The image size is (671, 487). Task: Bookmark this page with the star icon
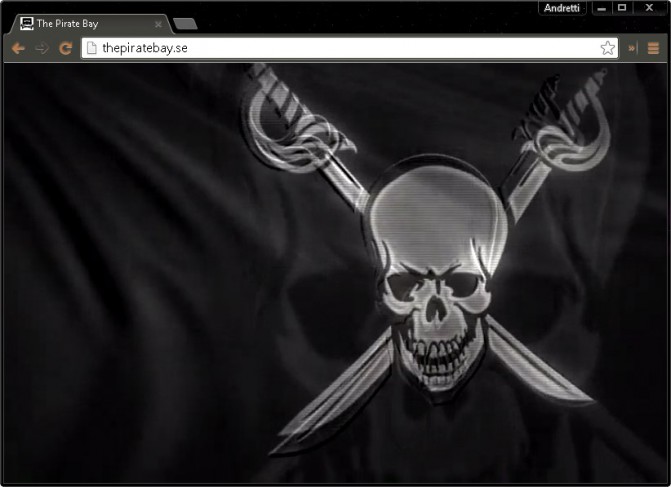click(607, 48)
